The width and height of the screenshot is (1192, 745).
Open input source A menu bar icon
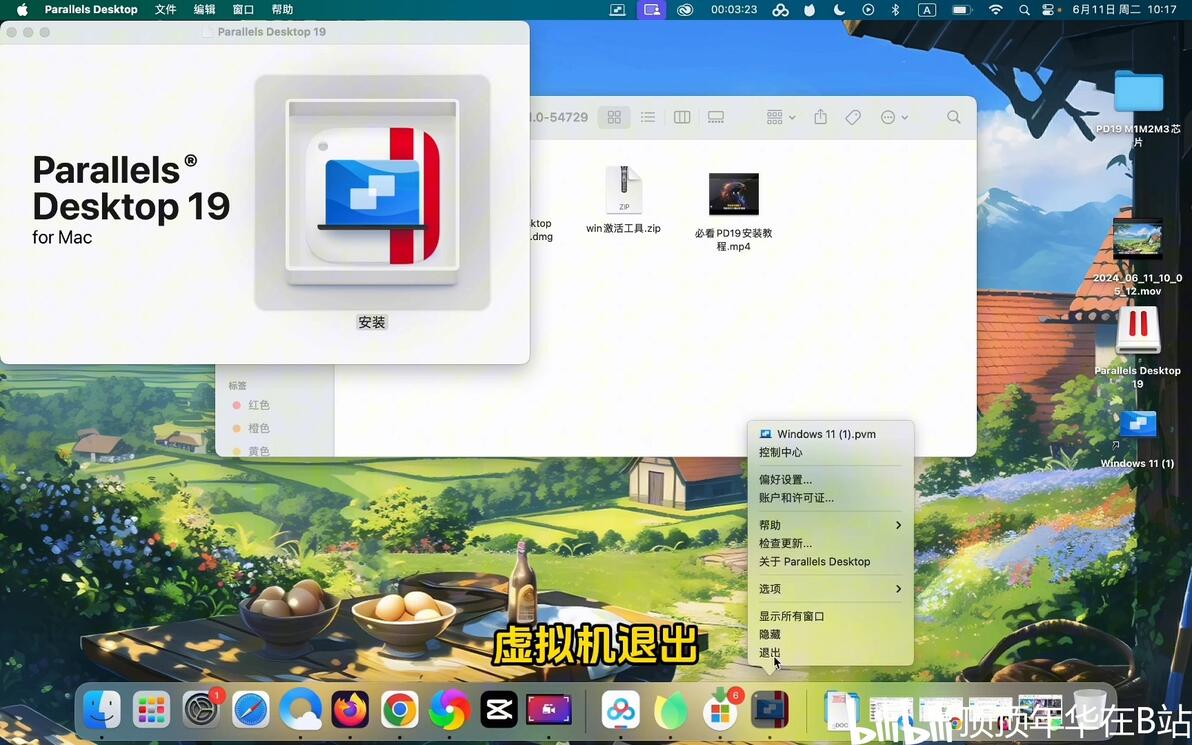927,10
